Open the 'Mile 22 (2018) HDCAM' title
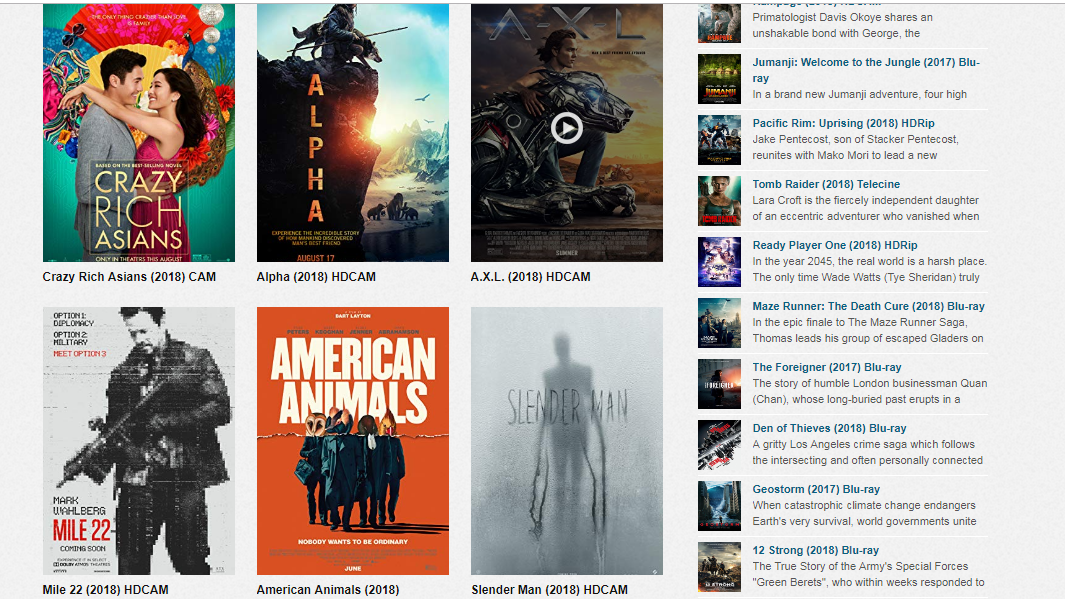Image resolution: width=1065 pixels, height=599 pixels. (105, 589)
